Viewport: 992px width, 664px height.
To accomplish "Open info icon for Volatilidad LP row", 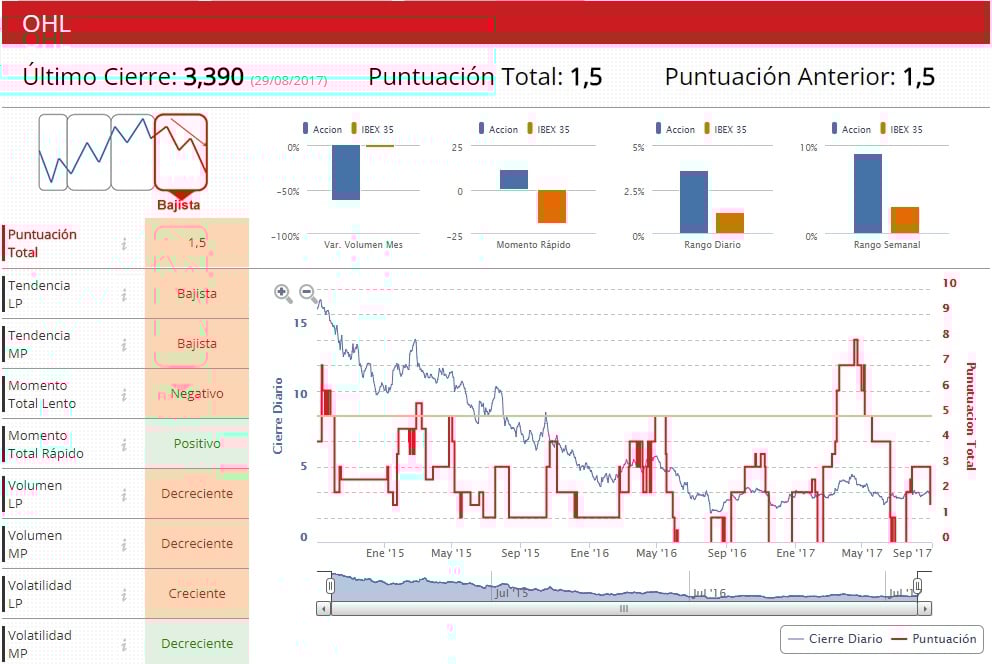I will coord(124,594).
